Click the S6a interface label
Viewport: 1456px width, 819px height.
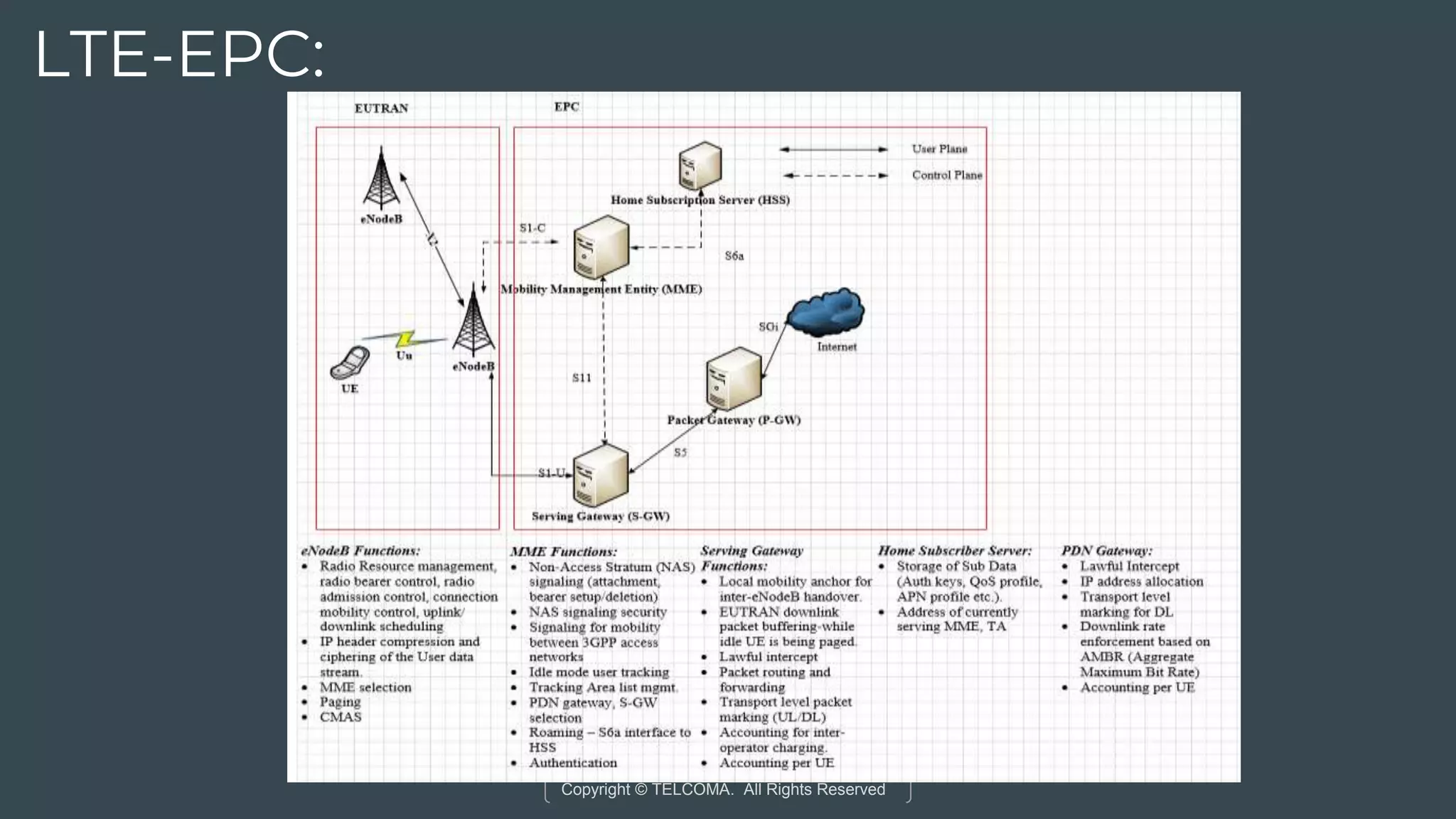pyautogui.click(x=734, y=256)
